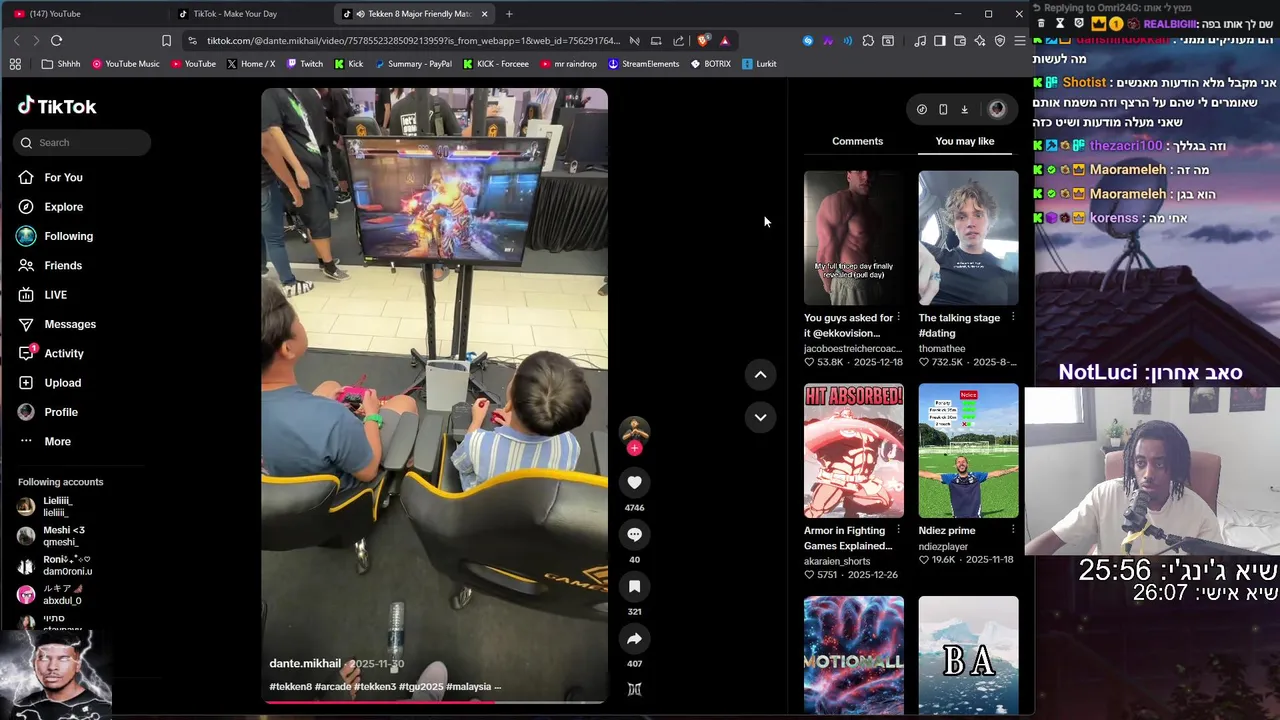Open the abxdul_0 following account
This screenshot has width=1280, height=720.
tap(62, 595)
